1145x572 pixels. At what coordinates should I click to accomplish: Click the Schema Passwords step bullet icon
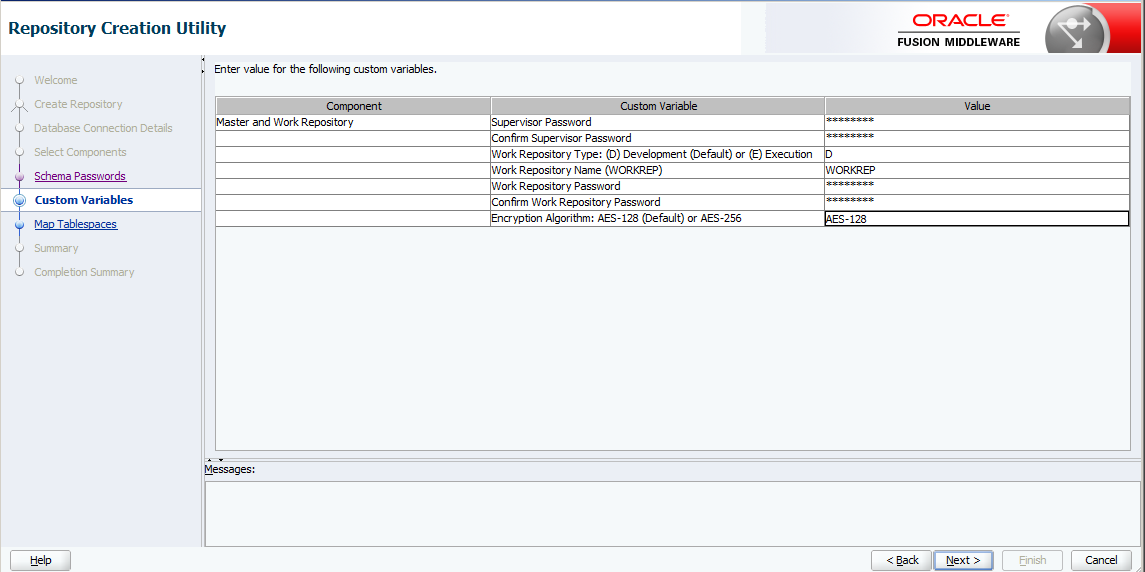[x=19, y=177]
